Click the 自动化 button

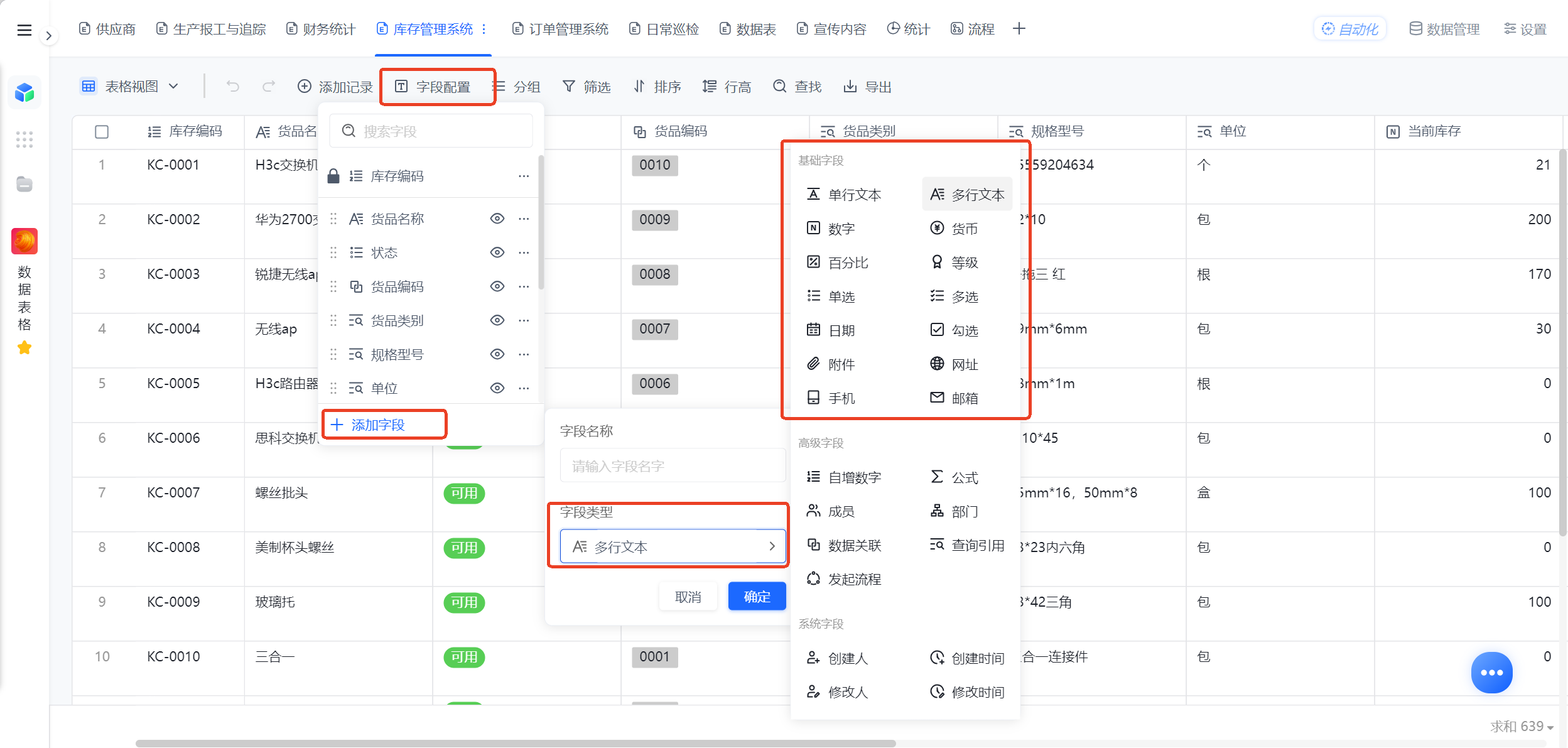1350,29
